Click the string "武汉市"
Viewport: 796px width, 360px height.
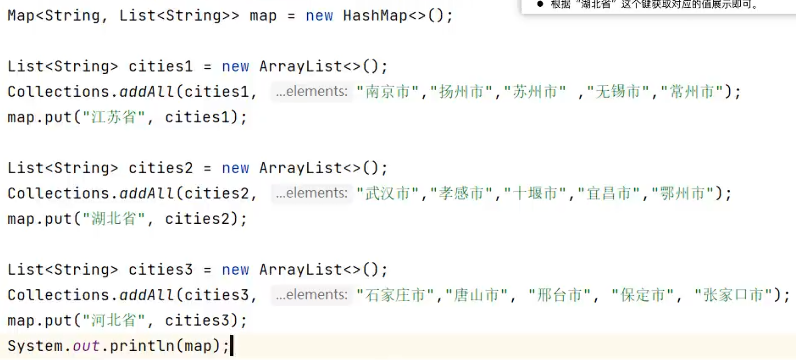tap(388, 193)
